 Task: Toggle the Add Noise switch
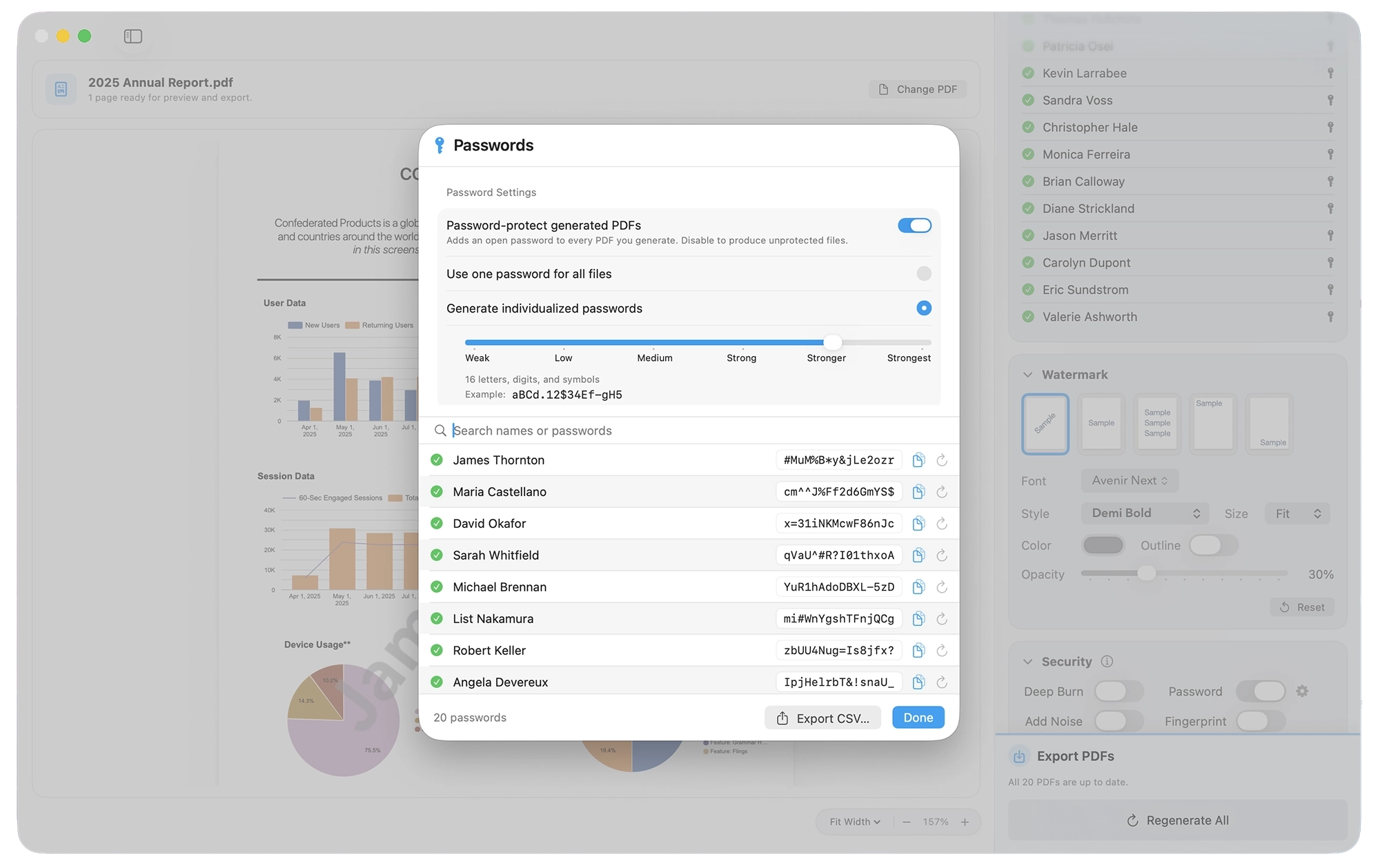(x=1118, y=721)
